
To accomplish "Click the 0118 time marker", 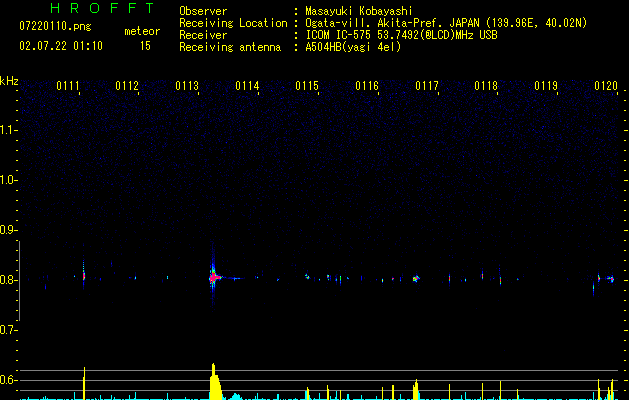I will [x=486, y=85].
